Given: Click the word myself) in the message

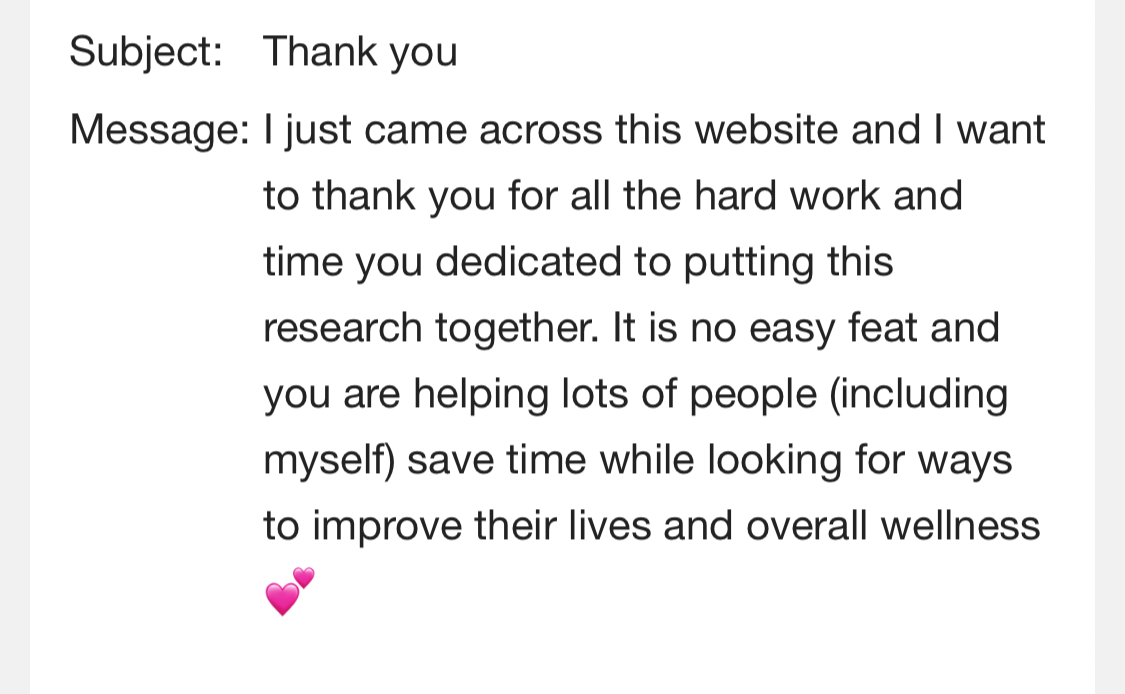Looking at the screenshot, I should tap(329, 459).
